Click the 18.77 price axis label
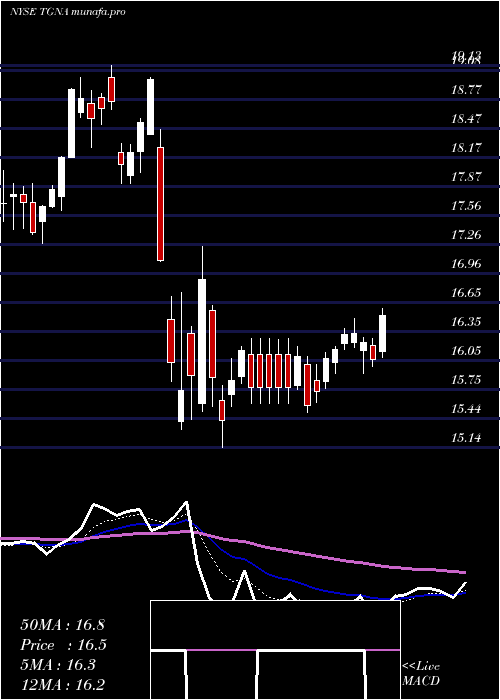The image size is (500, 700). [x=466, y=90]
